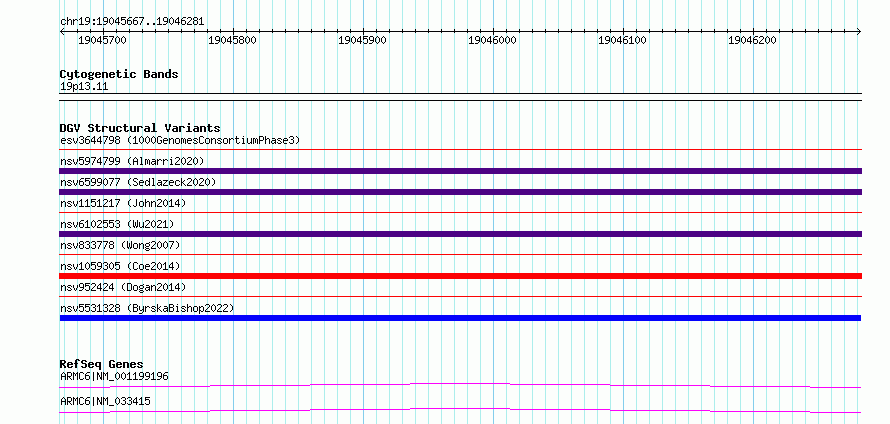
Task: Click the thin red line under nsv952424
Action: [460, 297]
